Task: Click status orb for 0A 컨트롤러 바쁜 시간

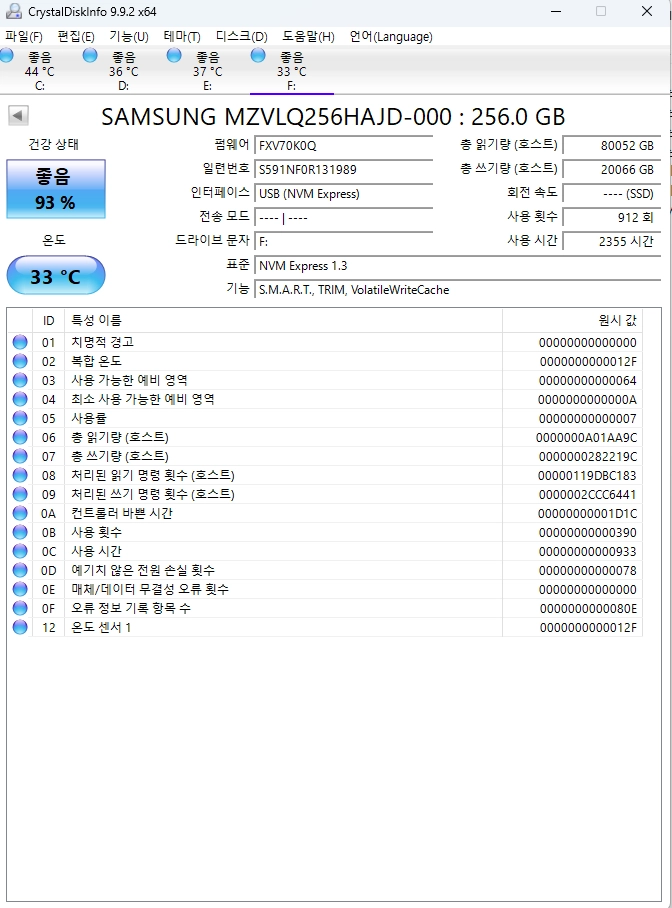Action: (x=20, y=513)
